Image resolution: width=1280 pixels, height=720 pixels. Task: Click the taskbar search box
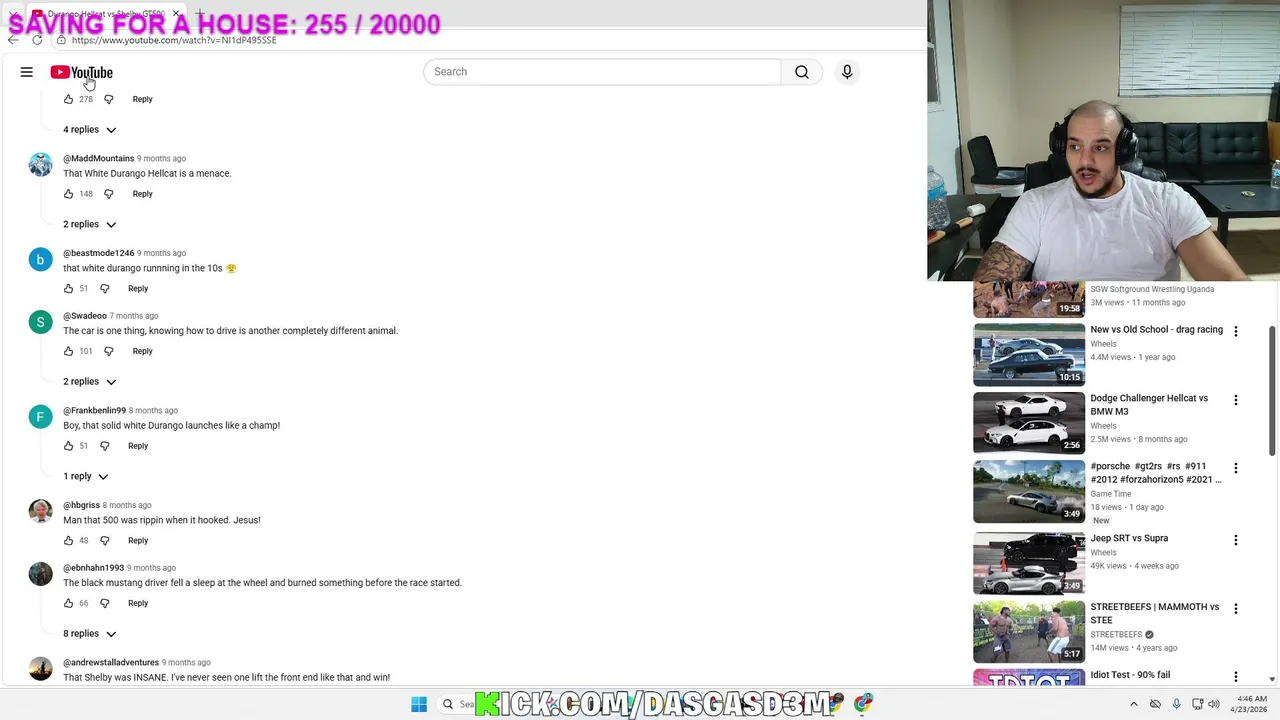coord(458,704)
